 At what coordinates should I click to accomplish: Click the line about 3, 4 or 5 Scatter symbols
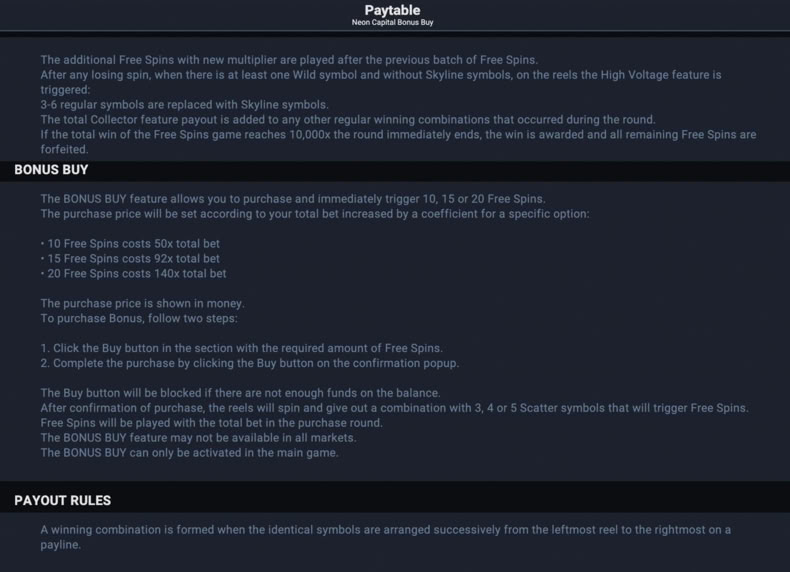pyautogui.click(x=394, y=408)
